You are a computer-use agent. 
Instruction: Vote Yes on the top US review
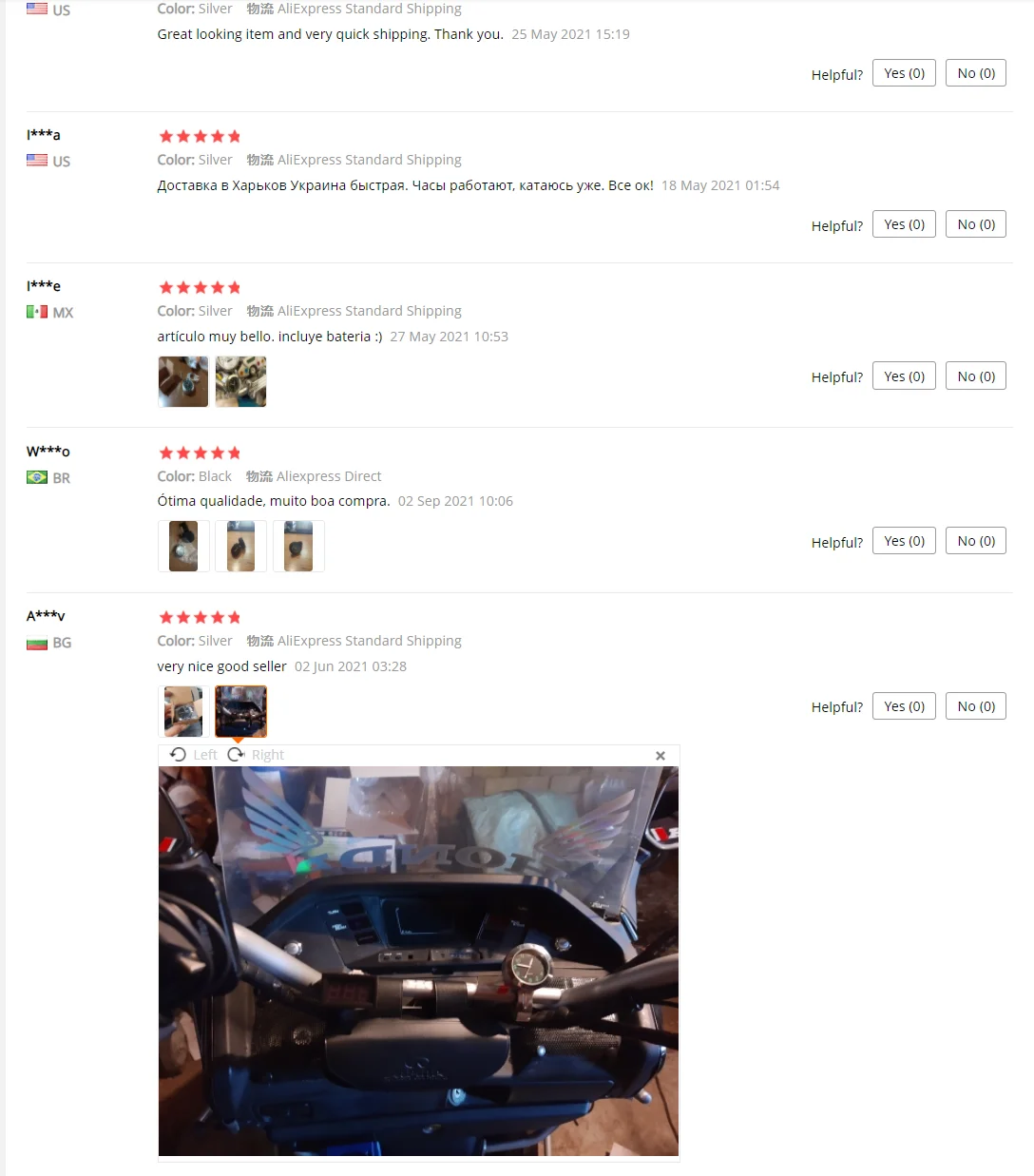[905, 73]
